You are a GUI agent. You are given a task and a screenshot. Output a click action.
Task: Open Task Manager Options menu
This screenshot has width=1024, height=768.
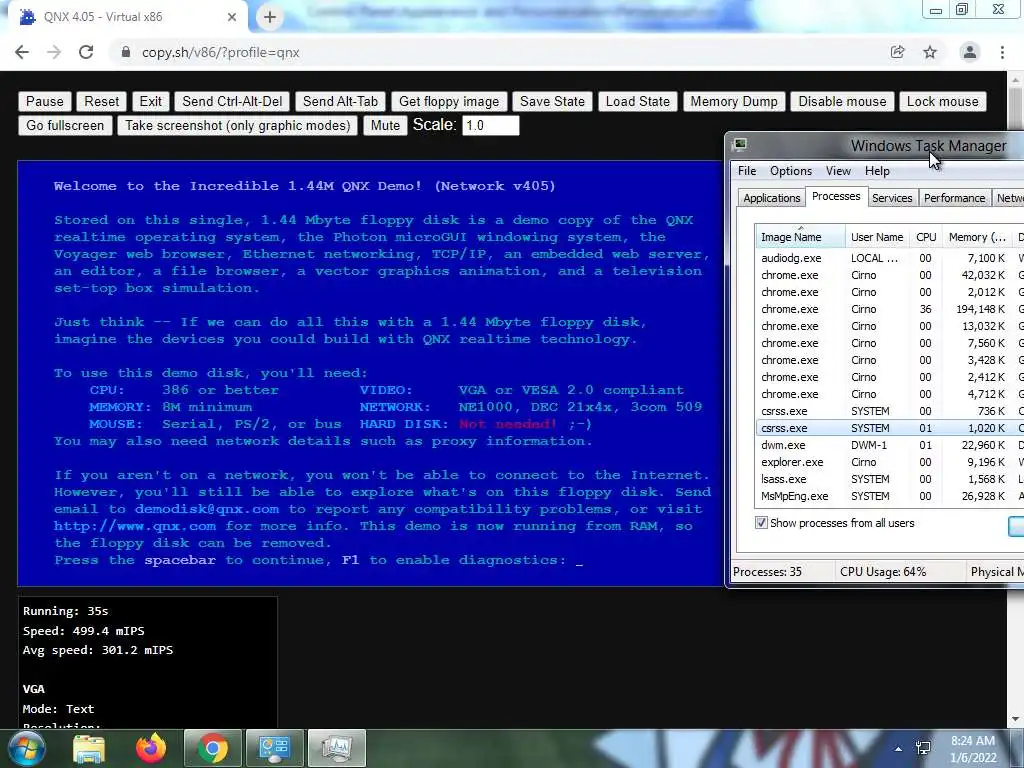point(791,171)
